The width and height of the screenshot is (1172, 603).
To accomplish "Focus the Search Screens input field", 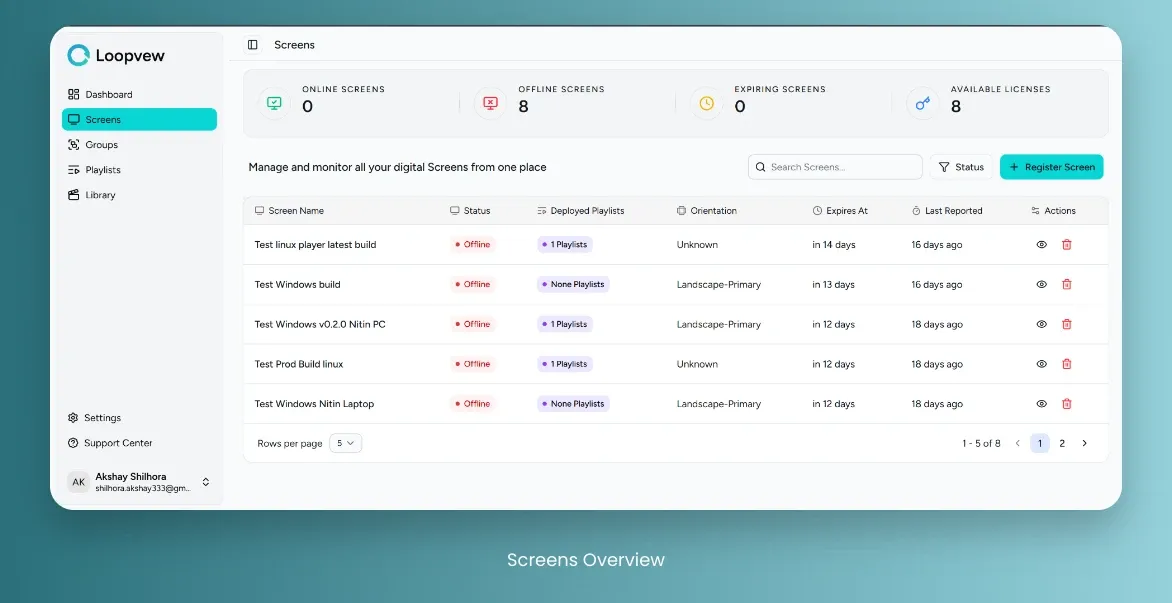I will [835, 167].
